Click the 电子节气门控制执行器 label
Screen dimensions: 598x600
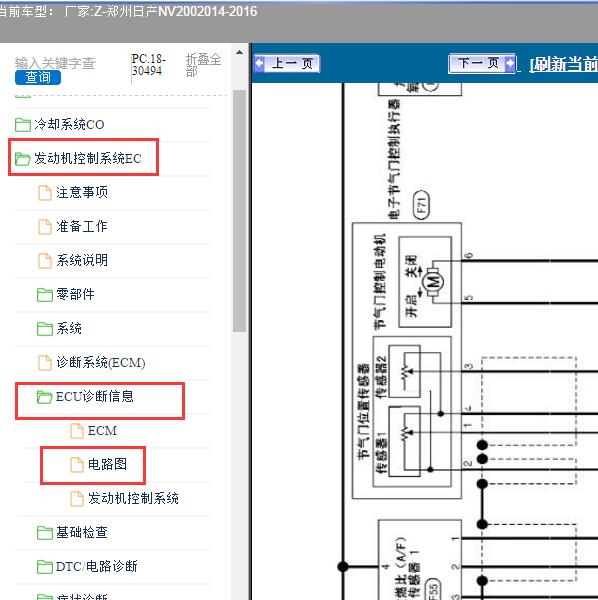coord(394,159)
